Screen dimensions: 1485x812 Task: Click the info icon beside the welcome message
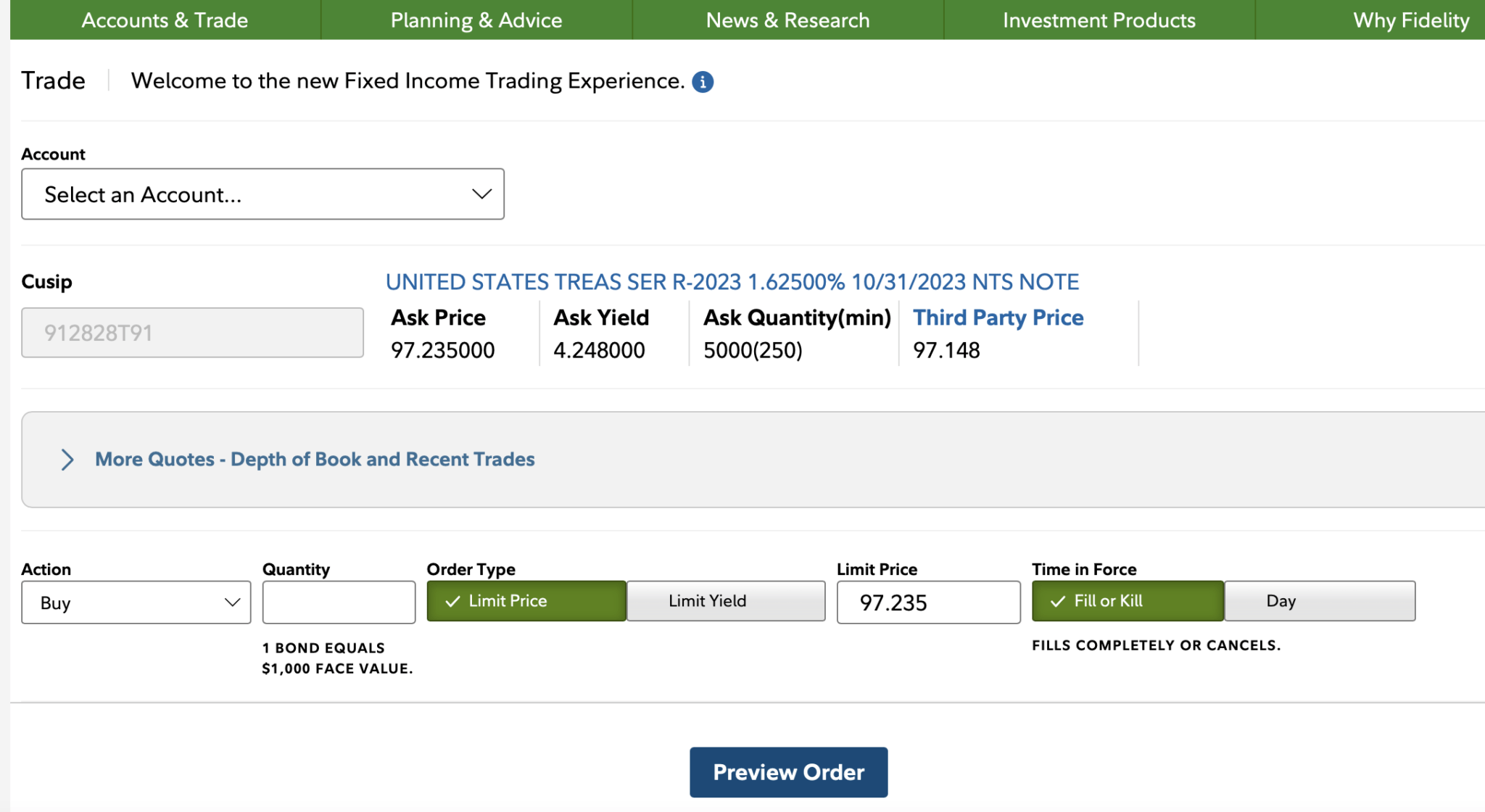(703, 82)
